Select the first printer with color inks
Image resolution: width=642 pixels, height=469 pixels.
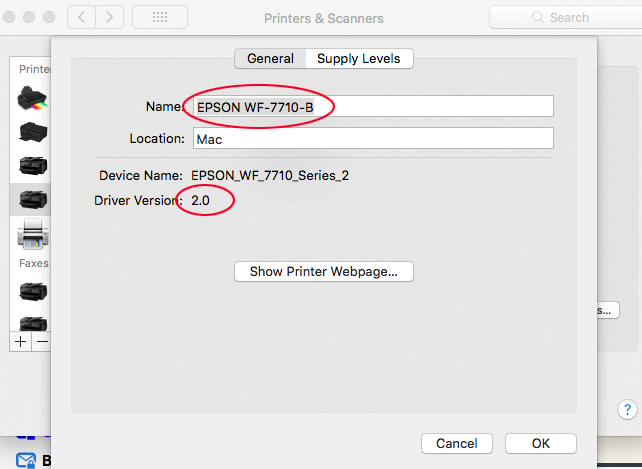pos(33,99)
